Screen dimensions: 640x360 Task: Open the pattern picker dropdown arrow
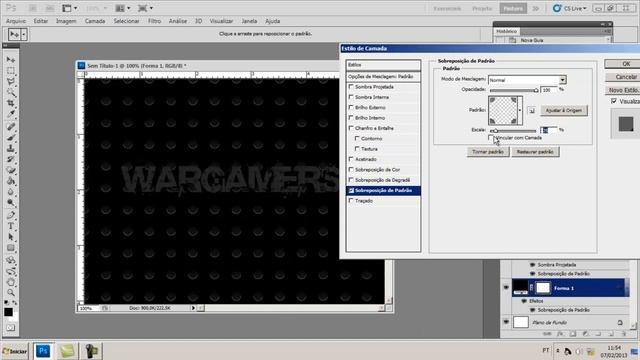(520, 110)
